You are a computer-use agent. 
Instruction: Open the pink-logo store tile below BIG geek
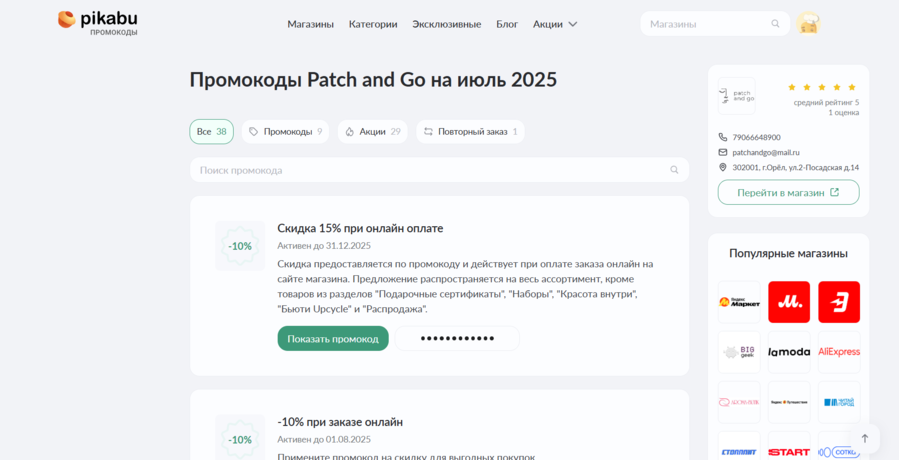pyautogui.click(x=739, y=401)
